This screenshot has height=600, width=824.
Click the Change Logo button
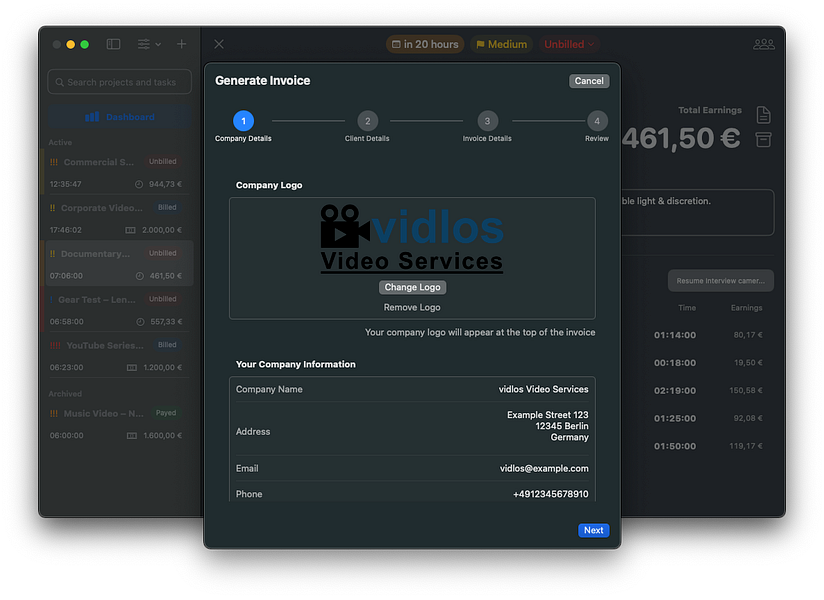click(x=413, y=287)
